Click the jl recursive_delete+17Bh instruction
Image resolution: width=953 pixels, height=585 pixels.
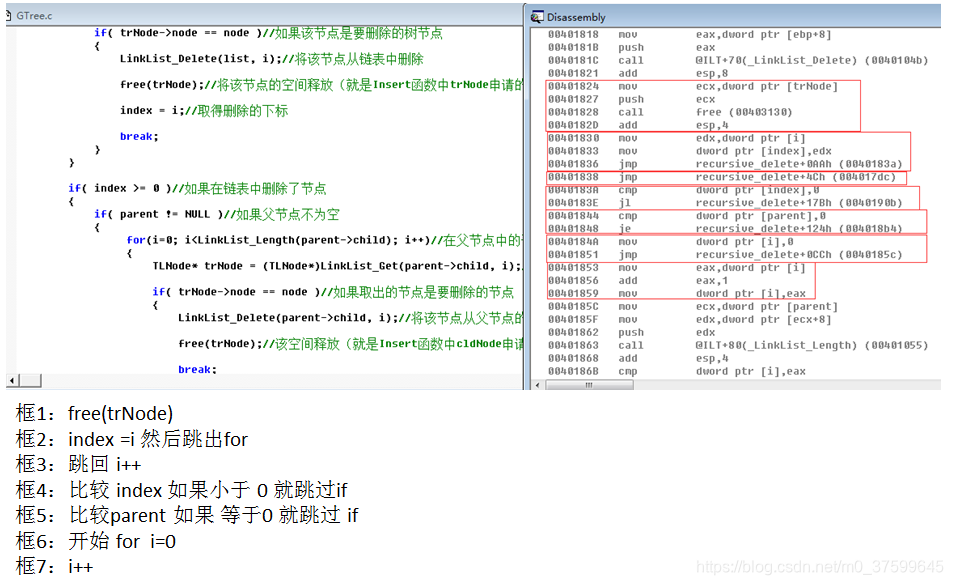[x=760, y=203]
